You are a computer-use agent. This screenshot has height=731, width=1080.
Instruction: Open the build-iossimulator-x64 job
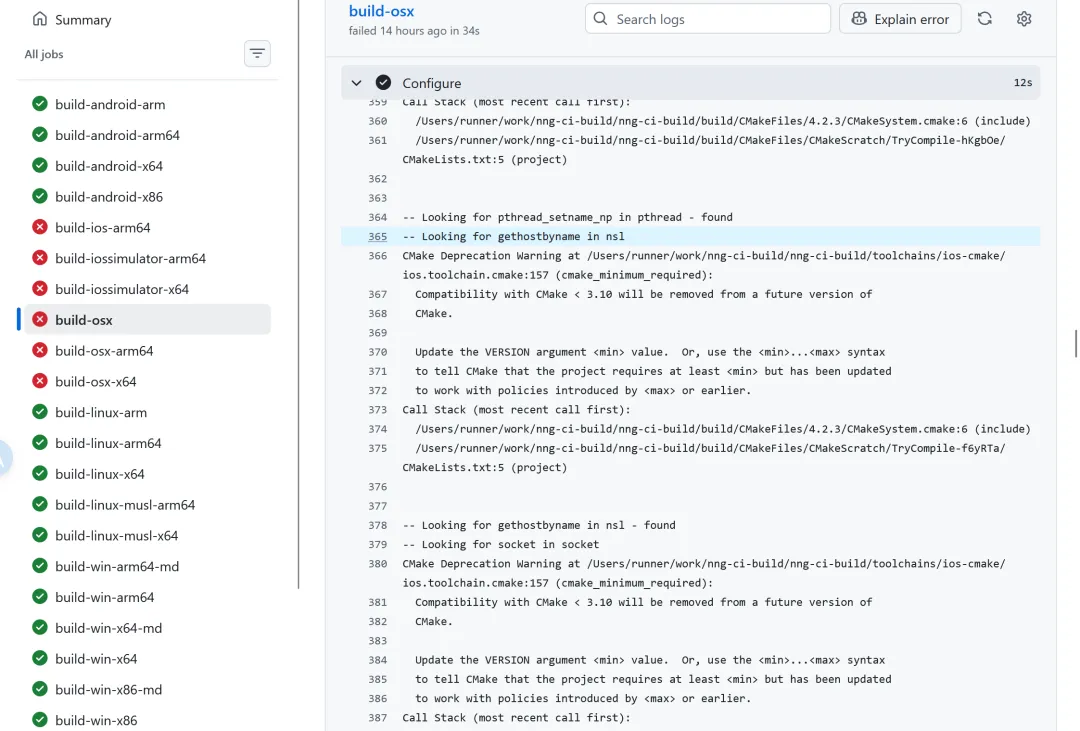click(x=122, y=289)
